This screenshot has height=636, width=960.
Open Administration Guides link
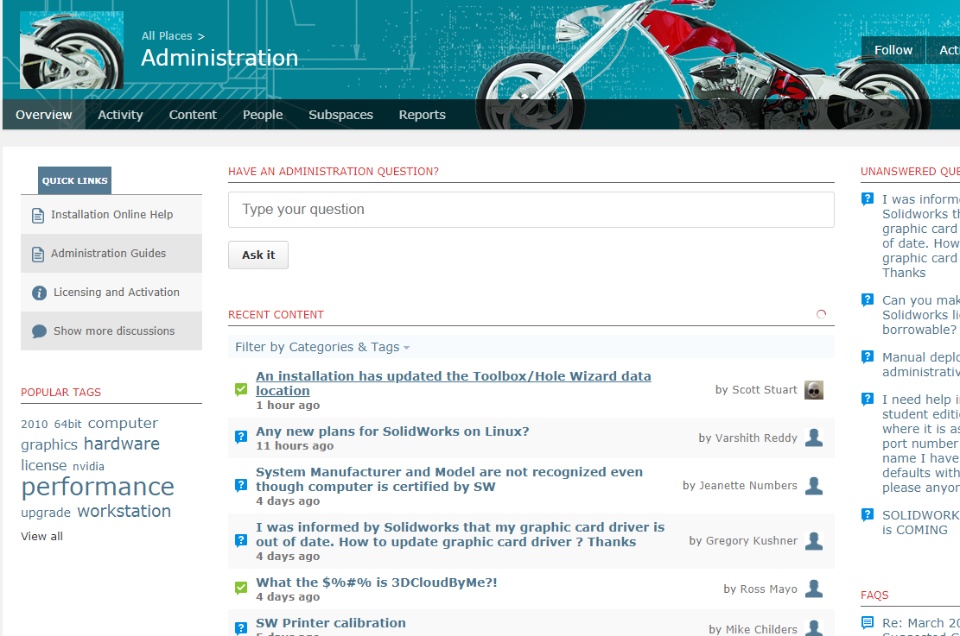pyautogui.click(x=108, y=253)
